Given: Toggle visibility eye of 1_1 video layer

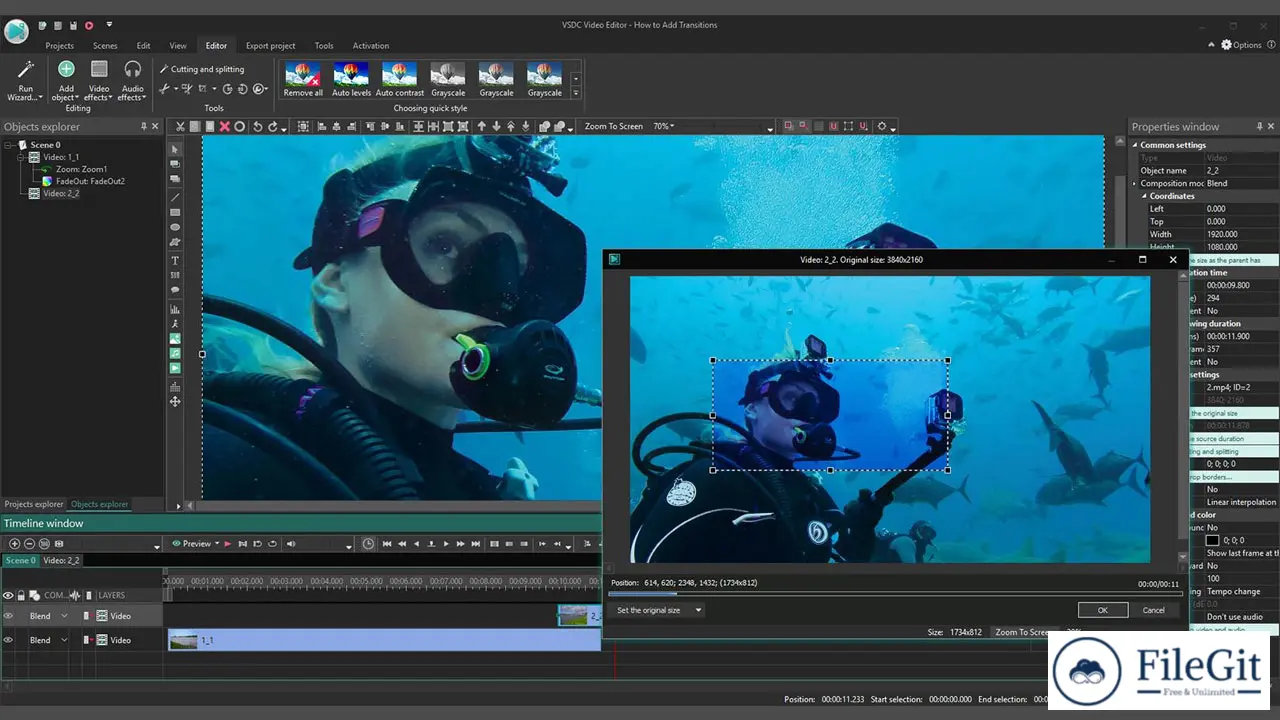Looking at the screenshot, I should point(8,640).
